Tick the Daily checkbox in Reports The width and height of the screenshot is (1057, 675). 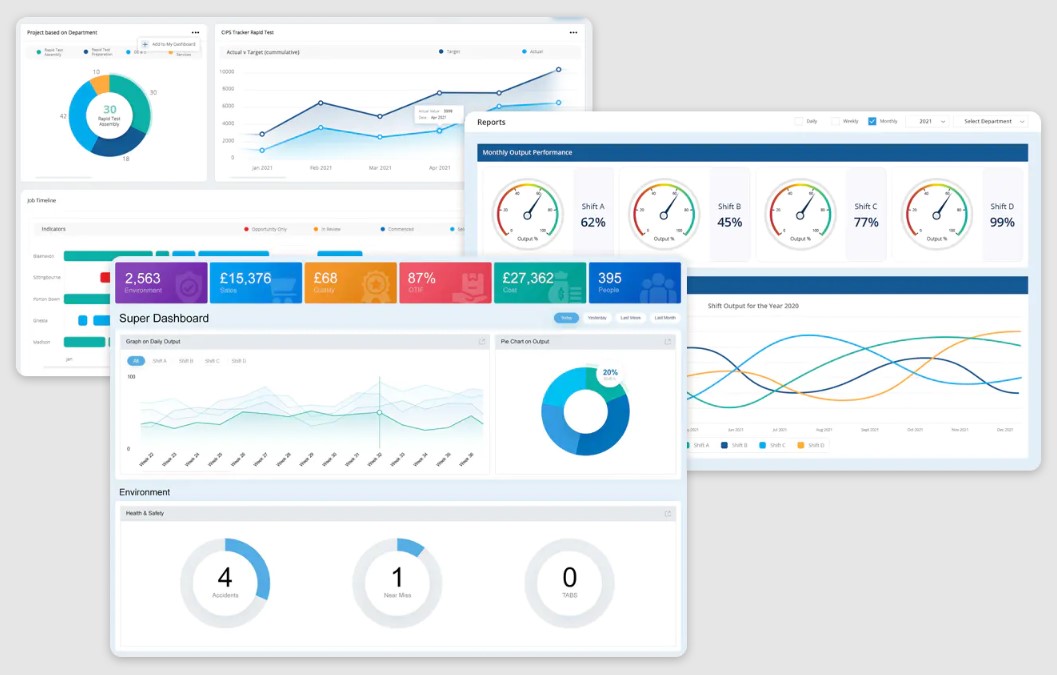(799, 121)
